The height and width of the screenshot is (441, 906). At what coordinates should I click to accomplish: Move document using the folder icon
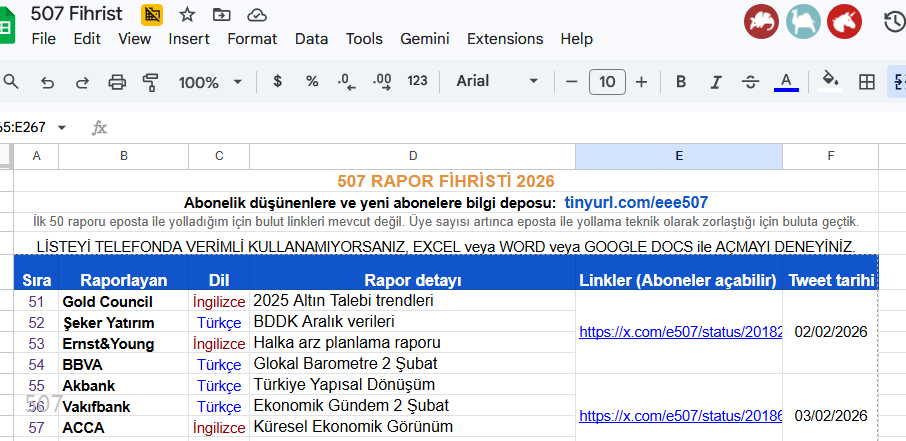click(221, 15)
